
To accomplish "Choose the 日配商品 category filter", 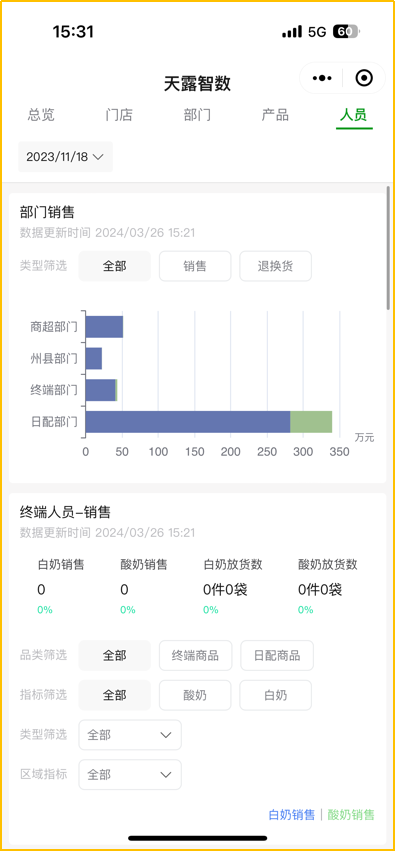I will point(276,655).
